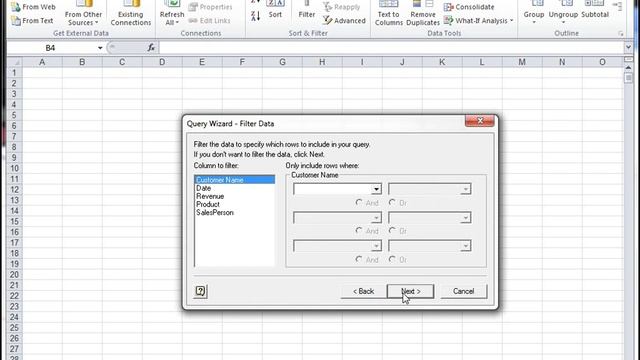
Task: Cancel the Query Wizard
Action: click(464, 291)
